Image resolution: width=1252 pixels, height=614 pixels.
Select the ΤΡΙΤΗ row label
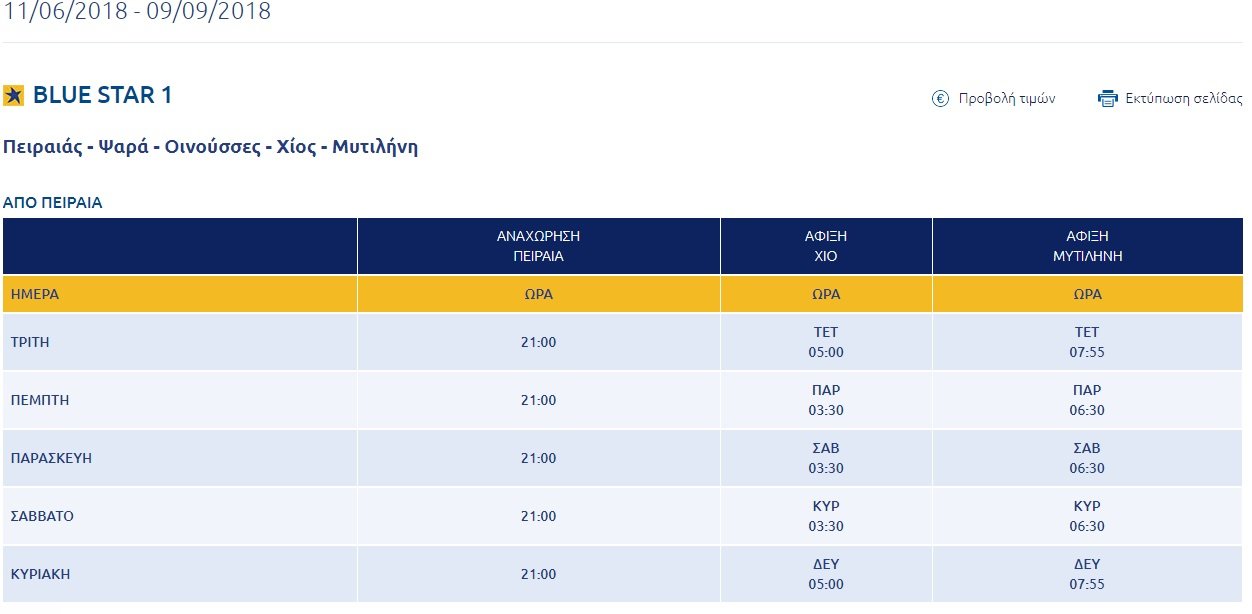[30, 342]
